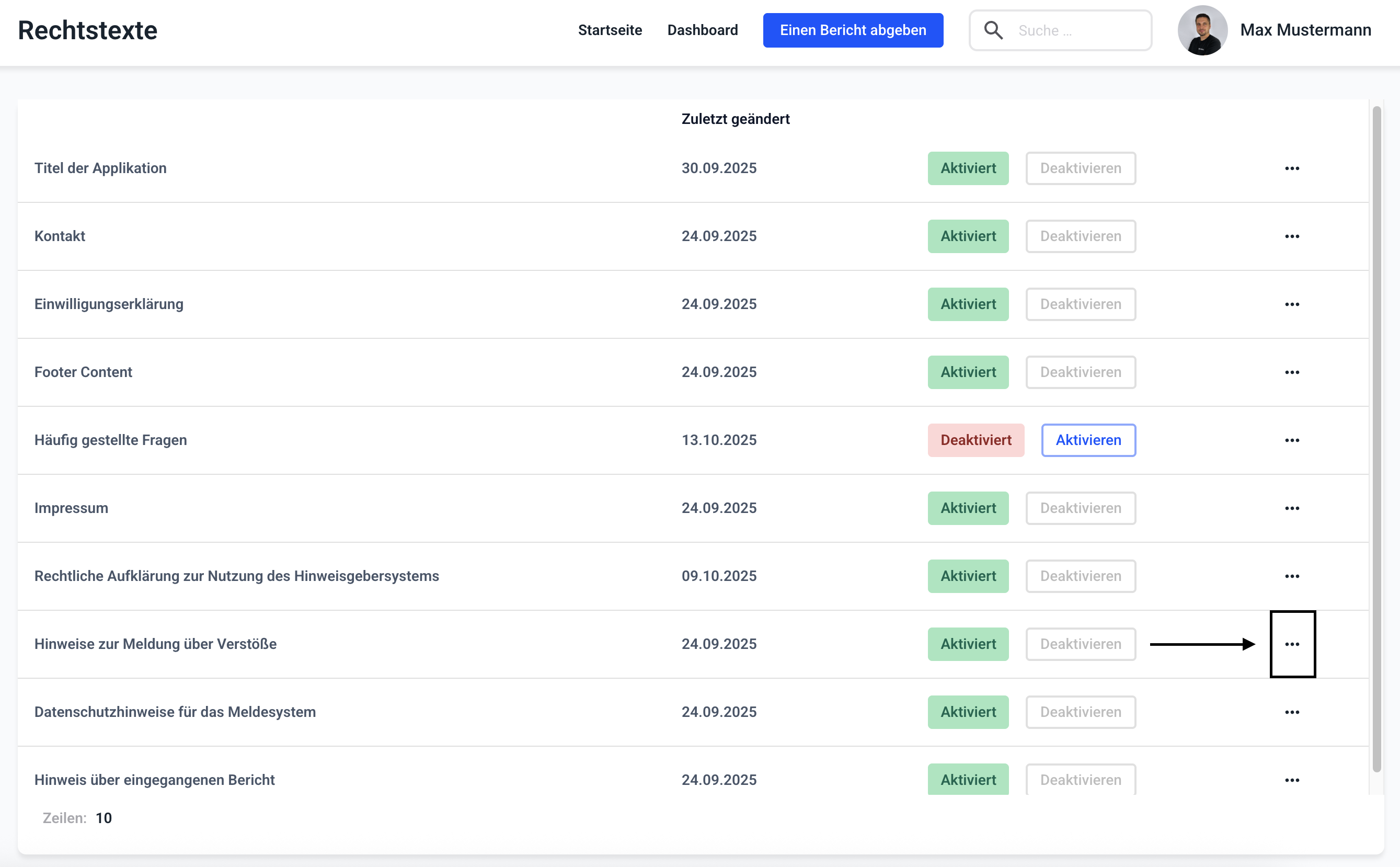1400x867 pixels.
Task: Open rows-per-page selector showing 10
Action: 104,818
